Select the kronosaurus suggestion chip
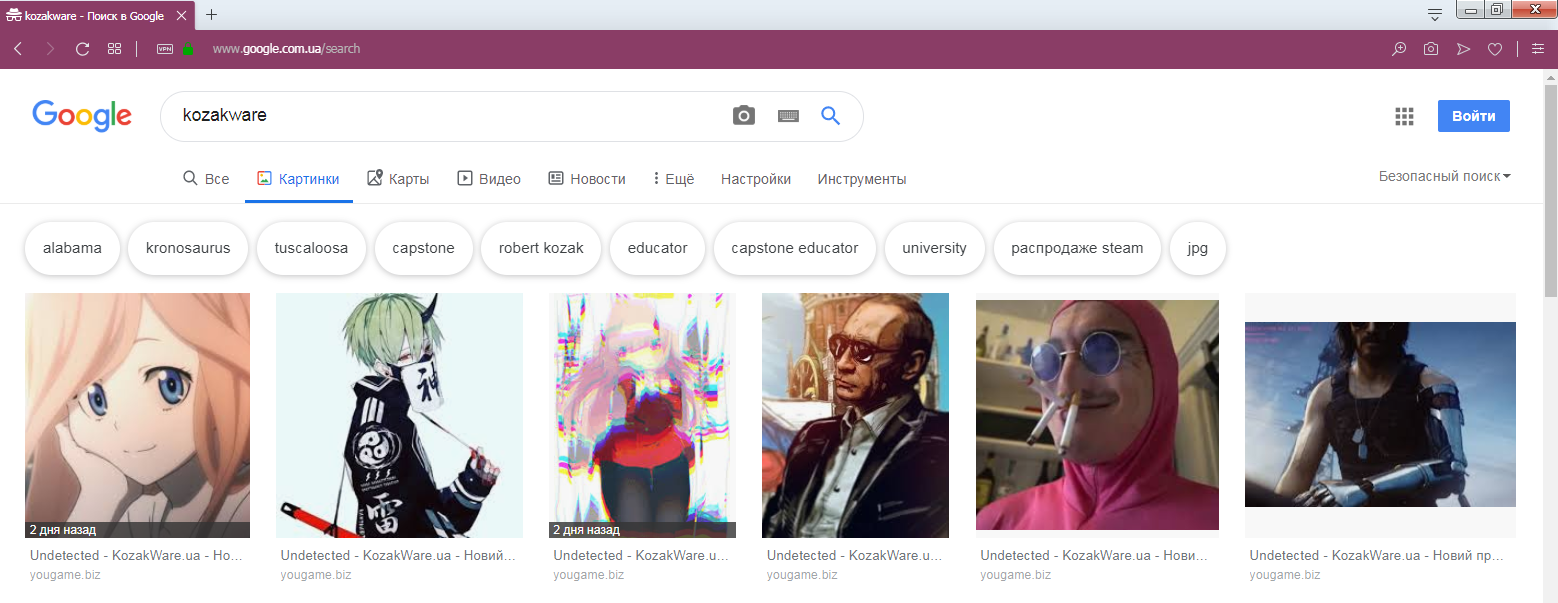The image size is (1558, 603). pos(188,248)
